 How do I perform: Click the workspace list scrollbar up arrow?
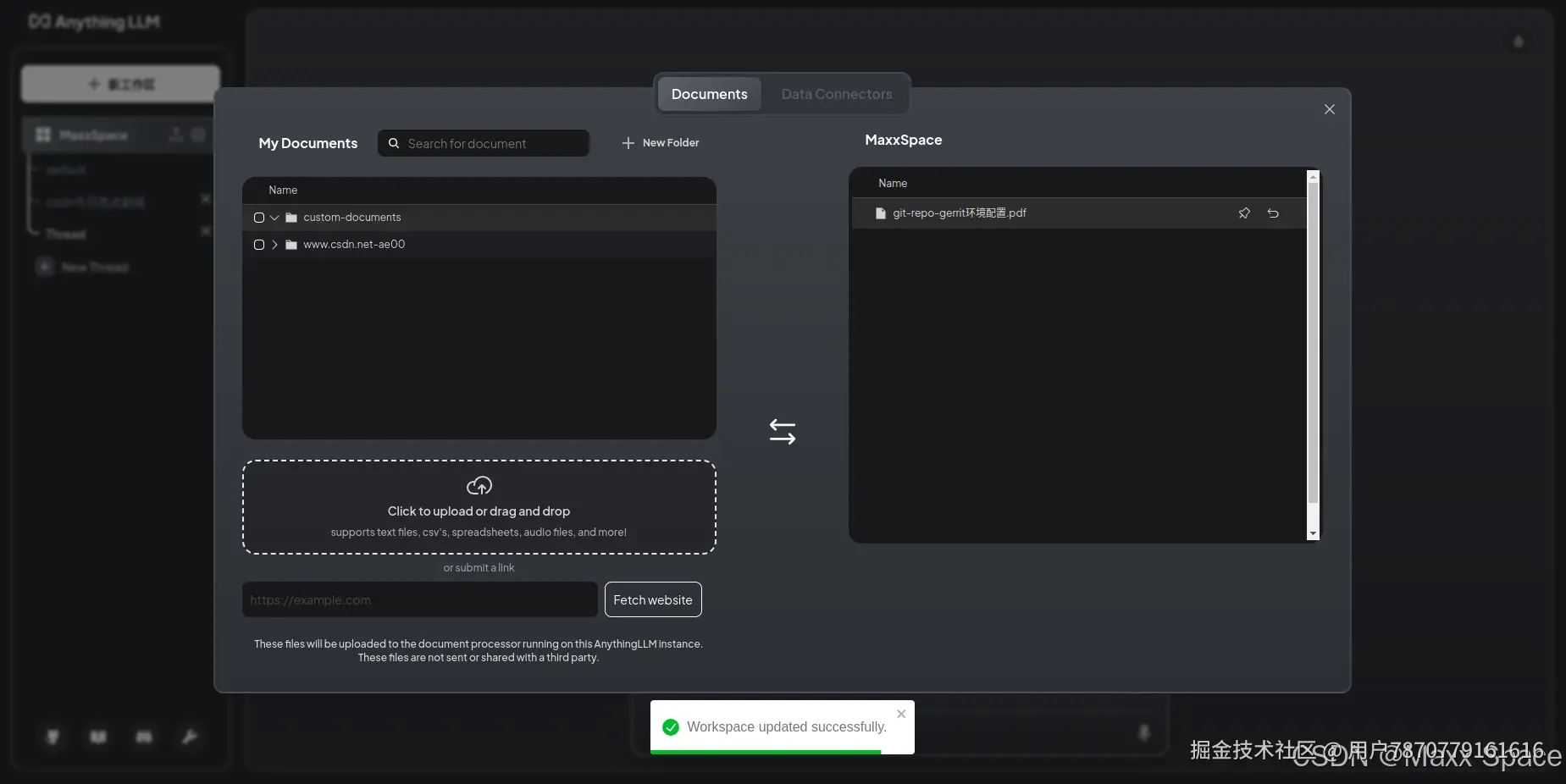[1313, 176]
